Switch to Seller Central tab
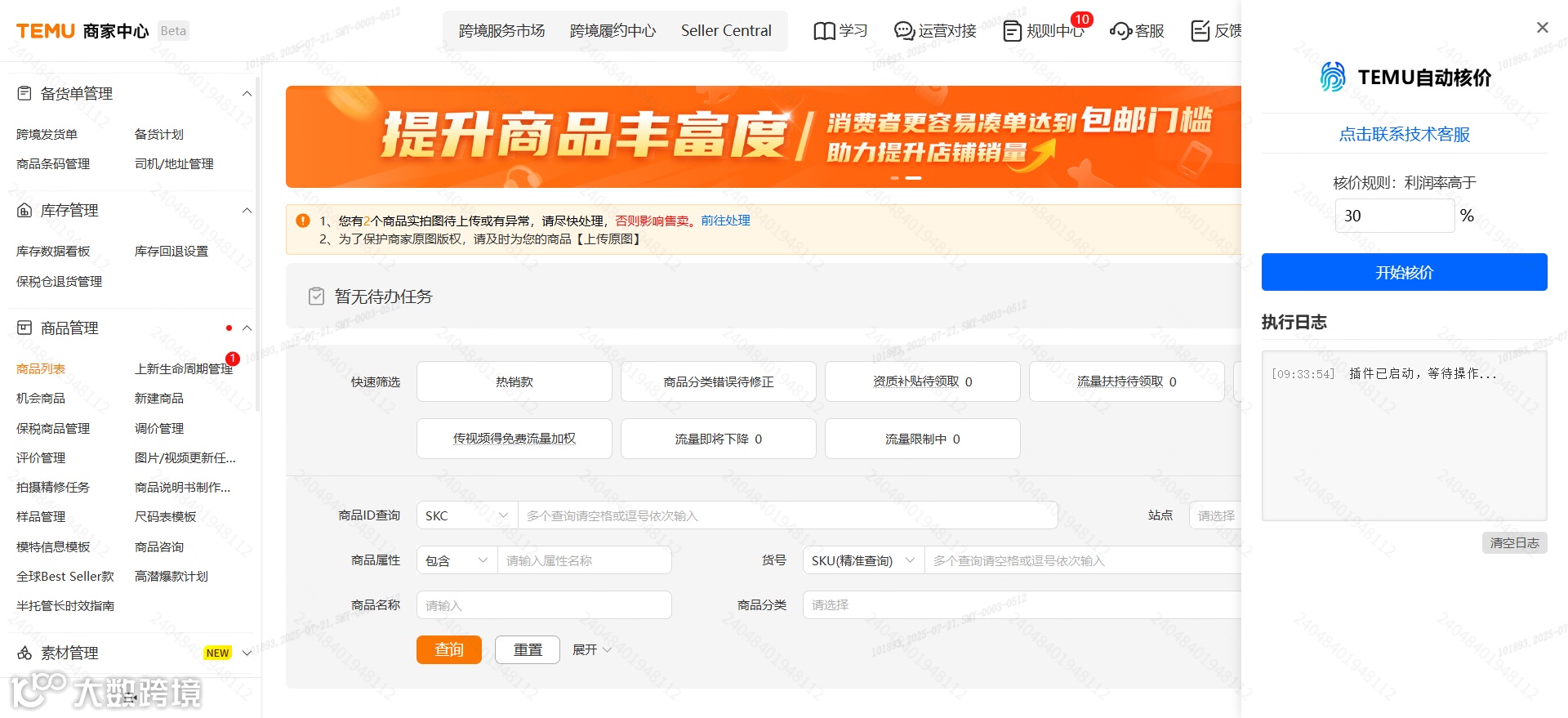This screenshot has width=1568, height=718. tap(726, 31)
